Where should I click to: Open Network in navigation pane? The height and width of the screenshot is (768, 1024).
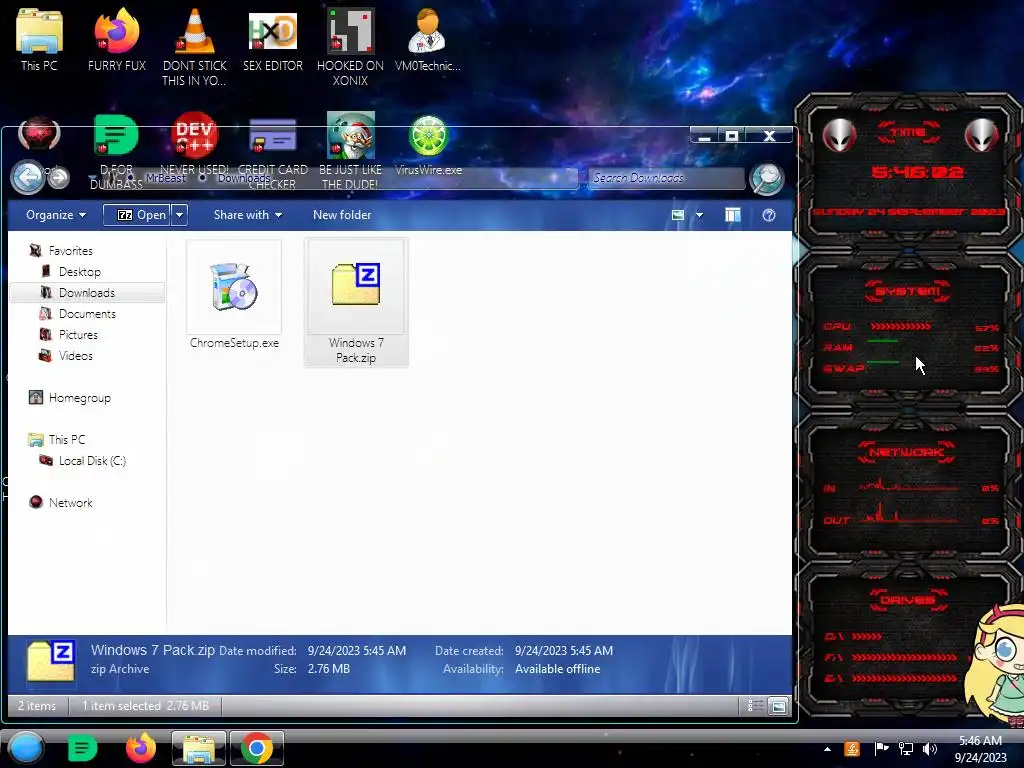coord(71,502)
